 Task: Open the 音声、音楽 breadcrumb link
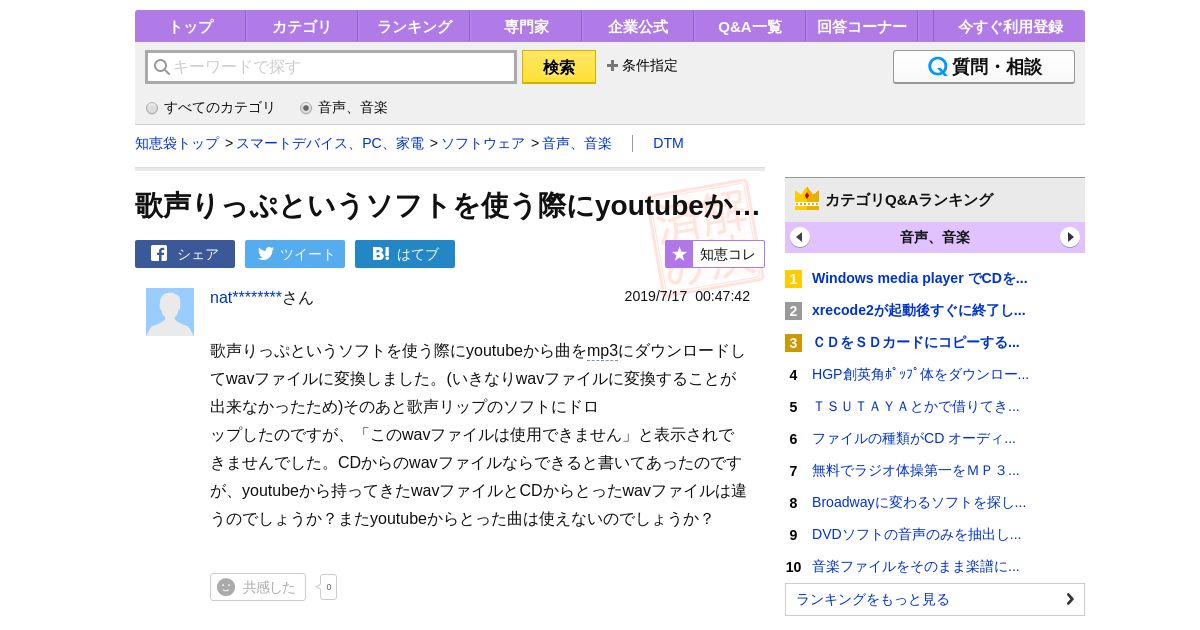pos(577,143)
